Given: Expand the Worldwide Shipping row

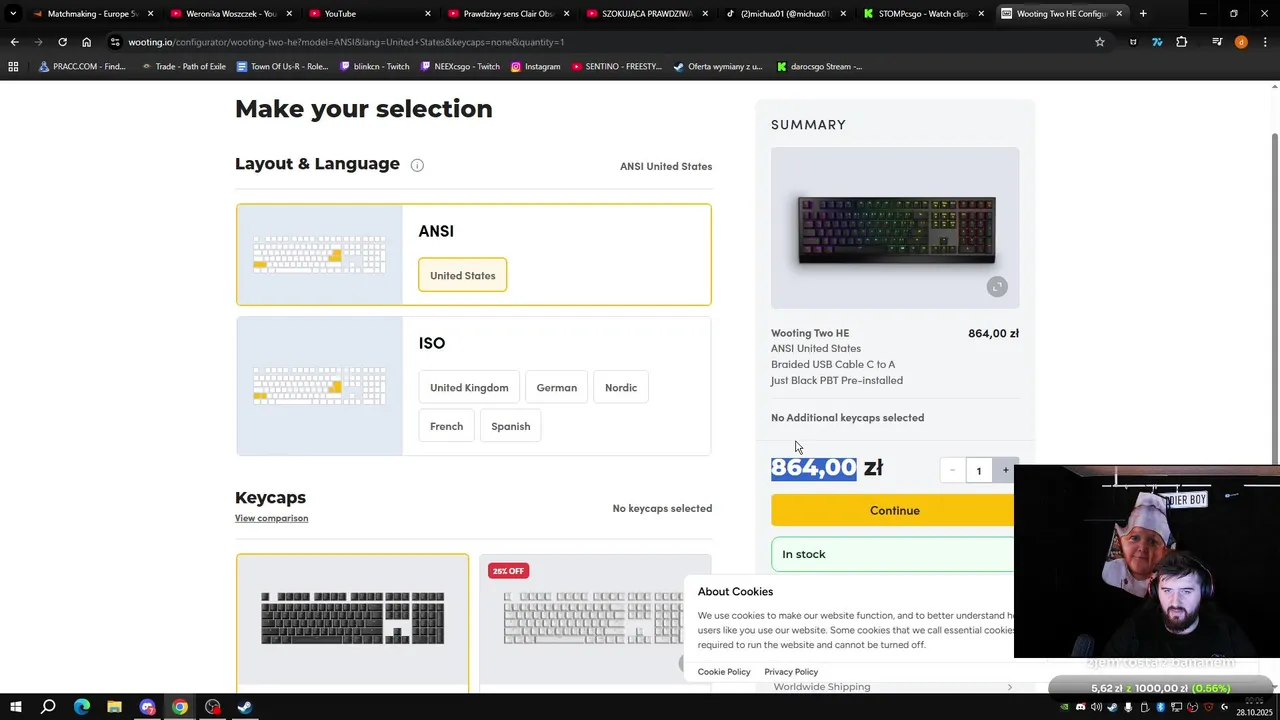Looking at the screenshot, I should click(893, 687).
